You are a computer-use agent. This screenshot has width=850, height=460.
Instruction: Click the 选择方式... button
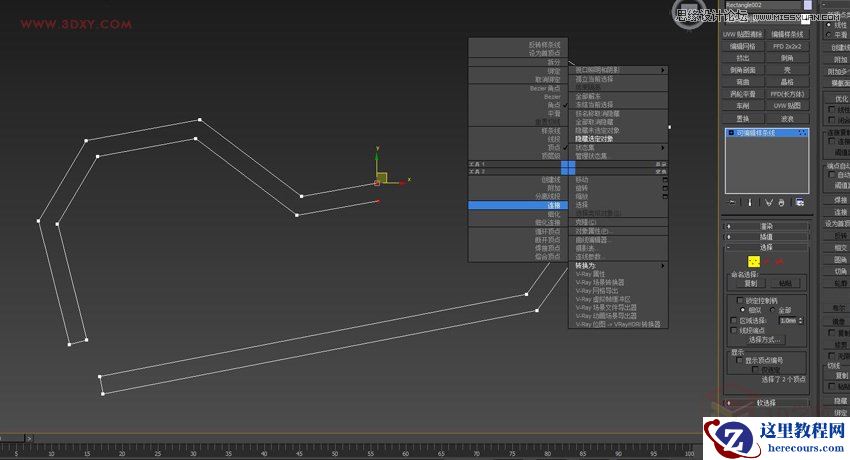(764, 340)
